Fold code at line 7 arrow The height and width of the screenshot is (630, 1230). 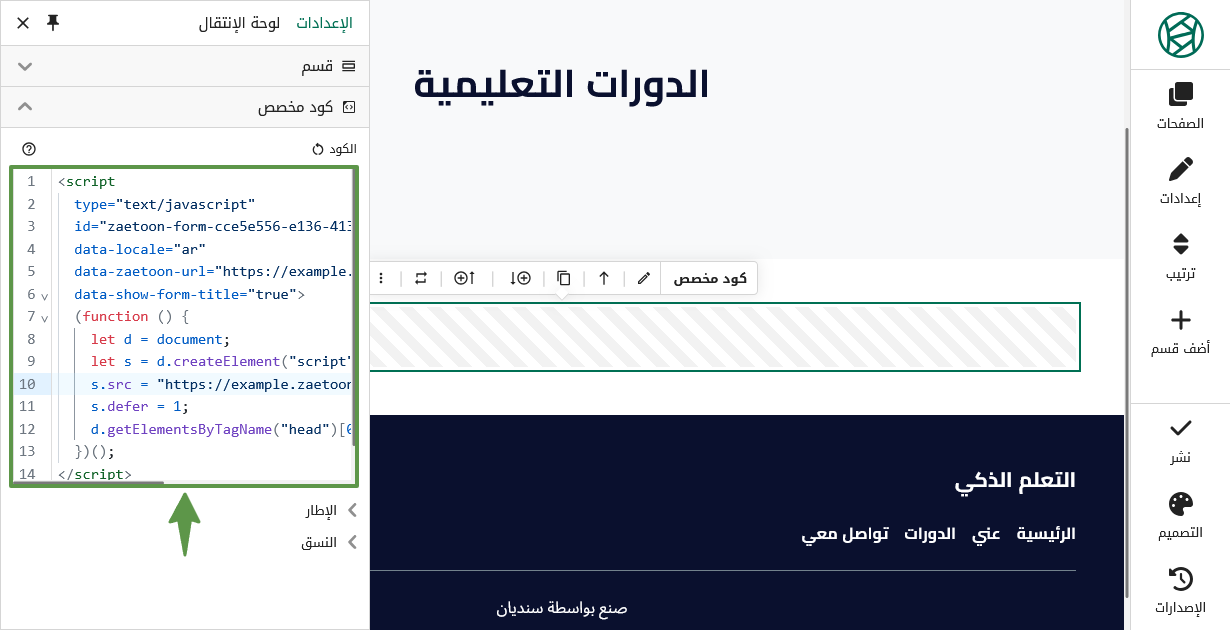(44, 317)
